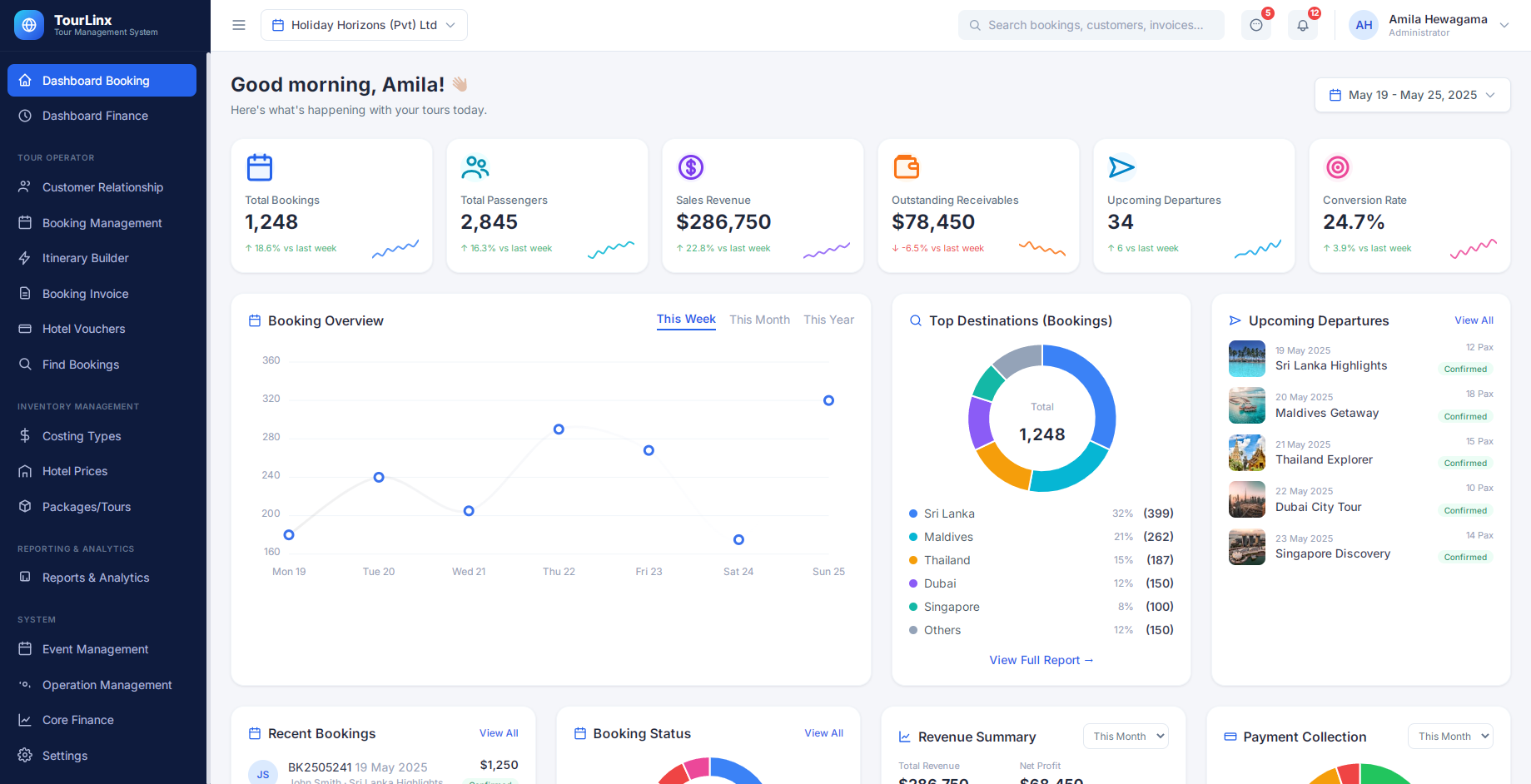Image resolution: width=1531 pixels, height=784 pixels.
Task: Click the Dubai City Tour thumbnail
Action: [x=1247, y=500]
